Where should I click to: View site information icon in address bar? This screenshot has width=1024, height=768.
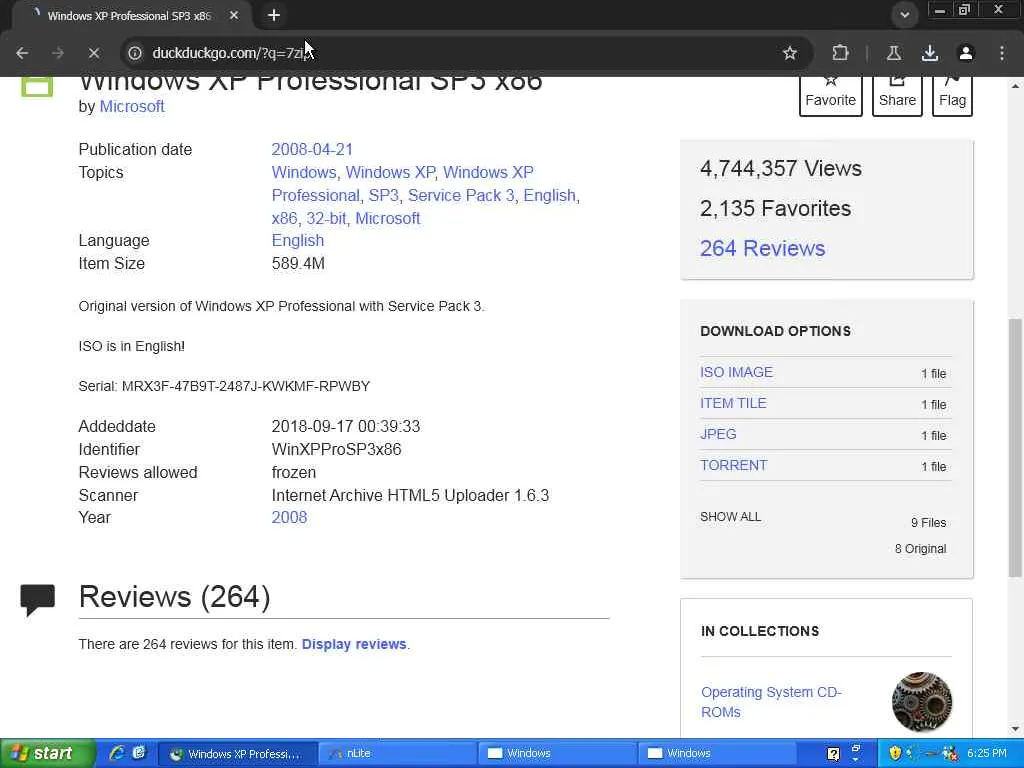135,53
